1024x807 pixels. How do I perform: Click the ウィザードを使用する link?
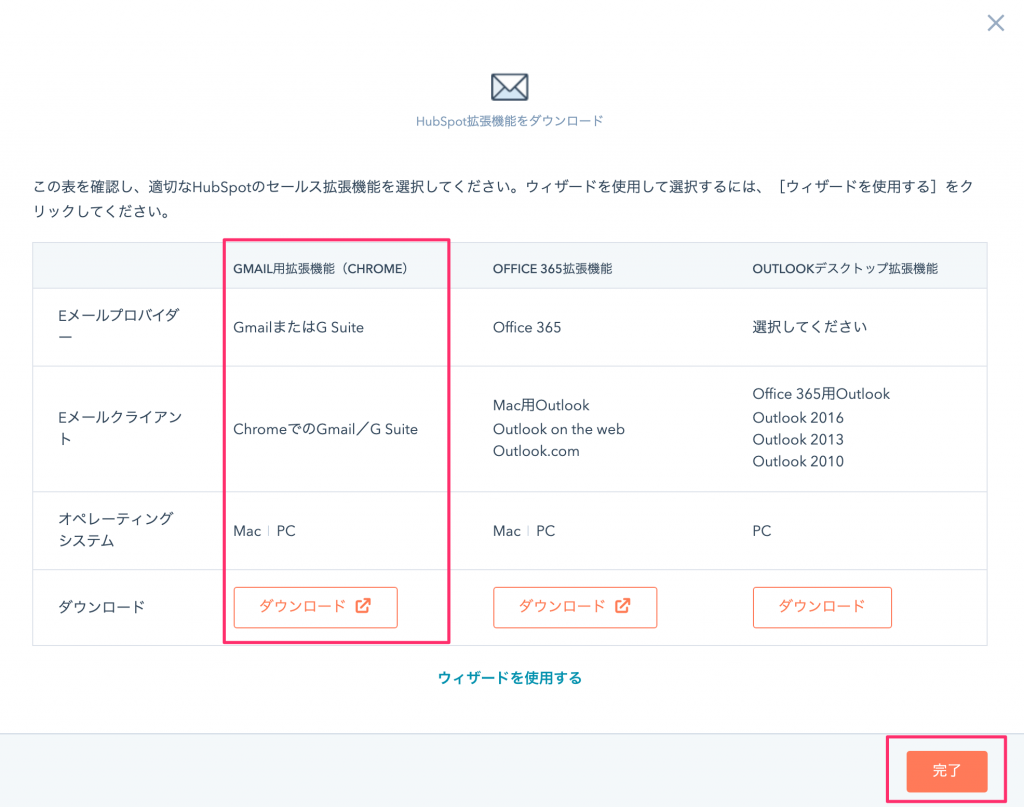[x=509, y=678]
